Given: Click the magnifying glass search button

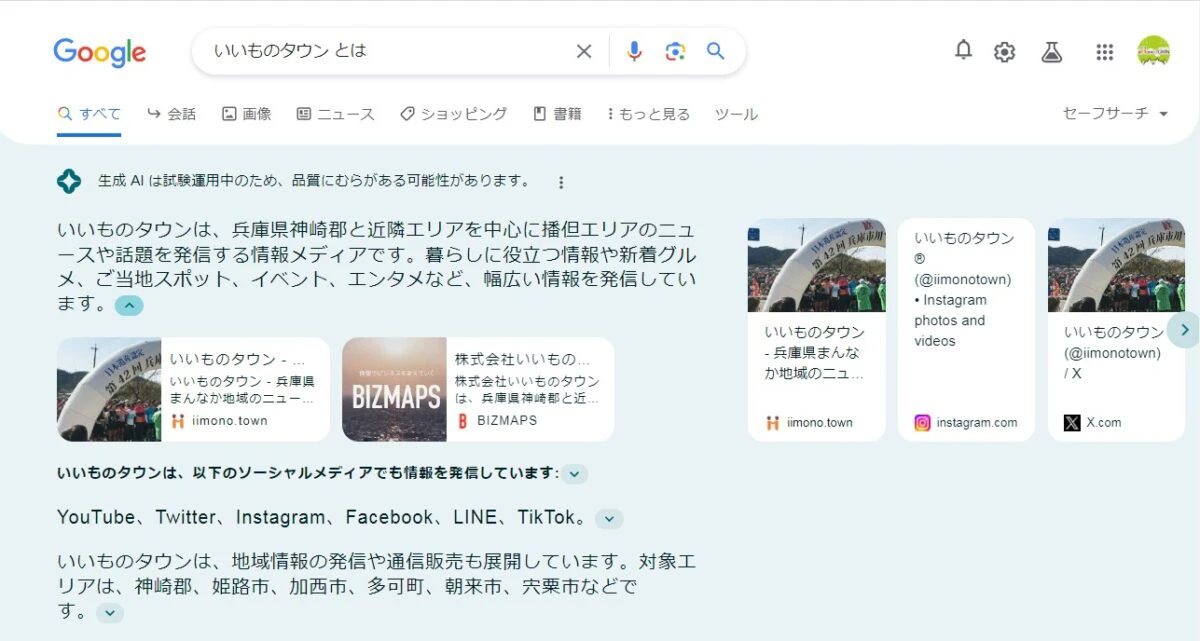Looking at the screenshot, I should [715, 51].
